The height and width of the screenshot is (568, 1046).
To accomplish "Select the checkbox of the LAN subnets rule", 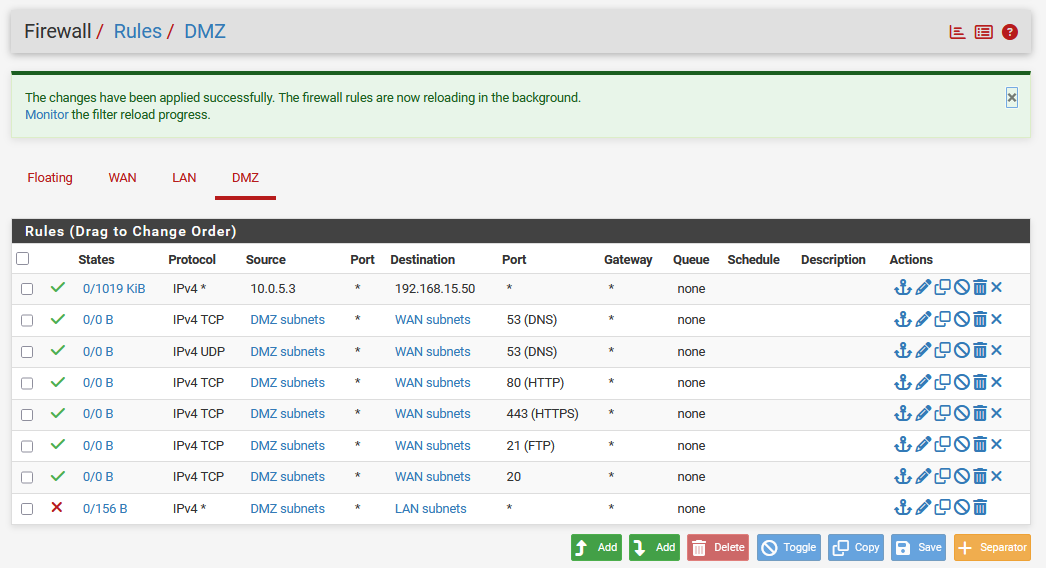I will tap(27, 509).
